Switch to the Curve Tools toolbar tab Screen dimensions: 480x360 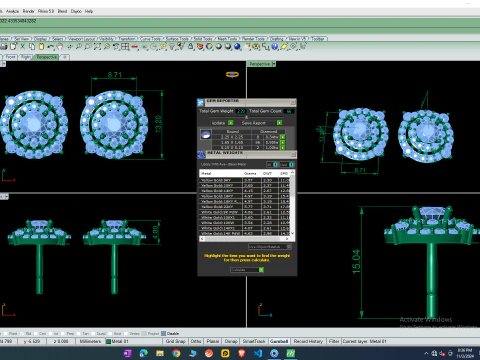[x=150, y=39]
